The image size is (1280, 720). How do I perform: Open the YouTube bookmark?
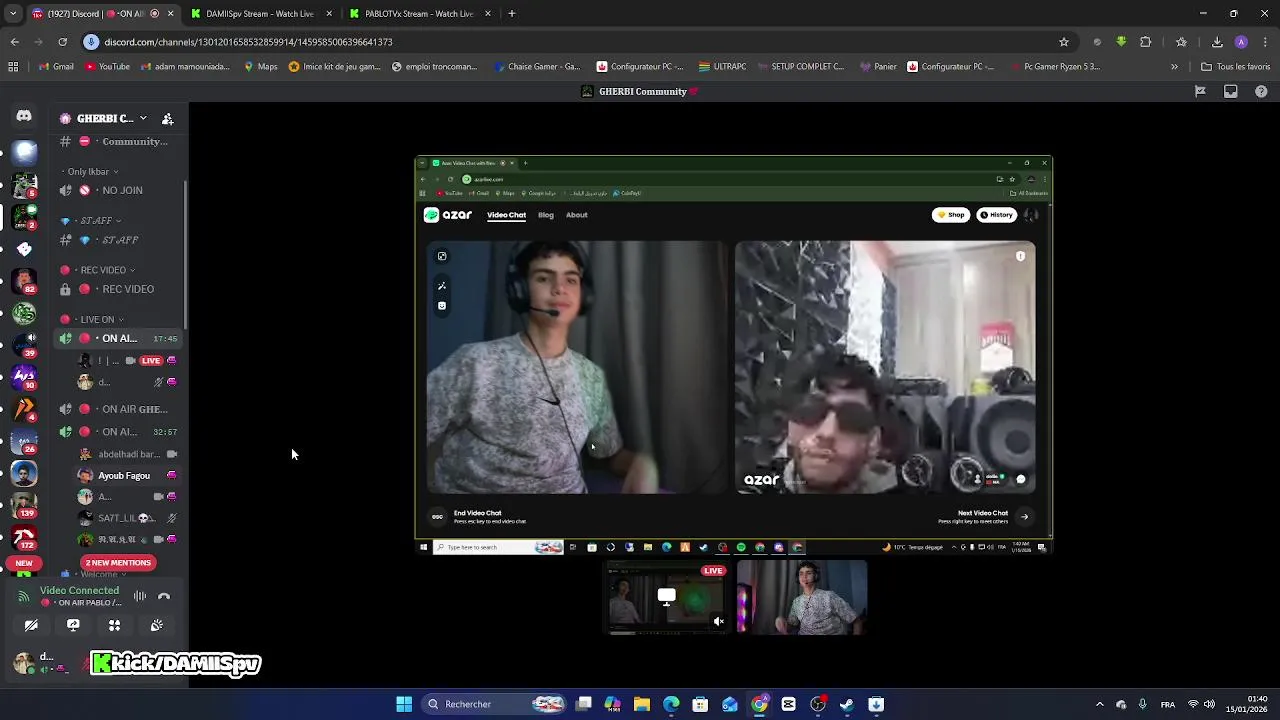point(108,67)
